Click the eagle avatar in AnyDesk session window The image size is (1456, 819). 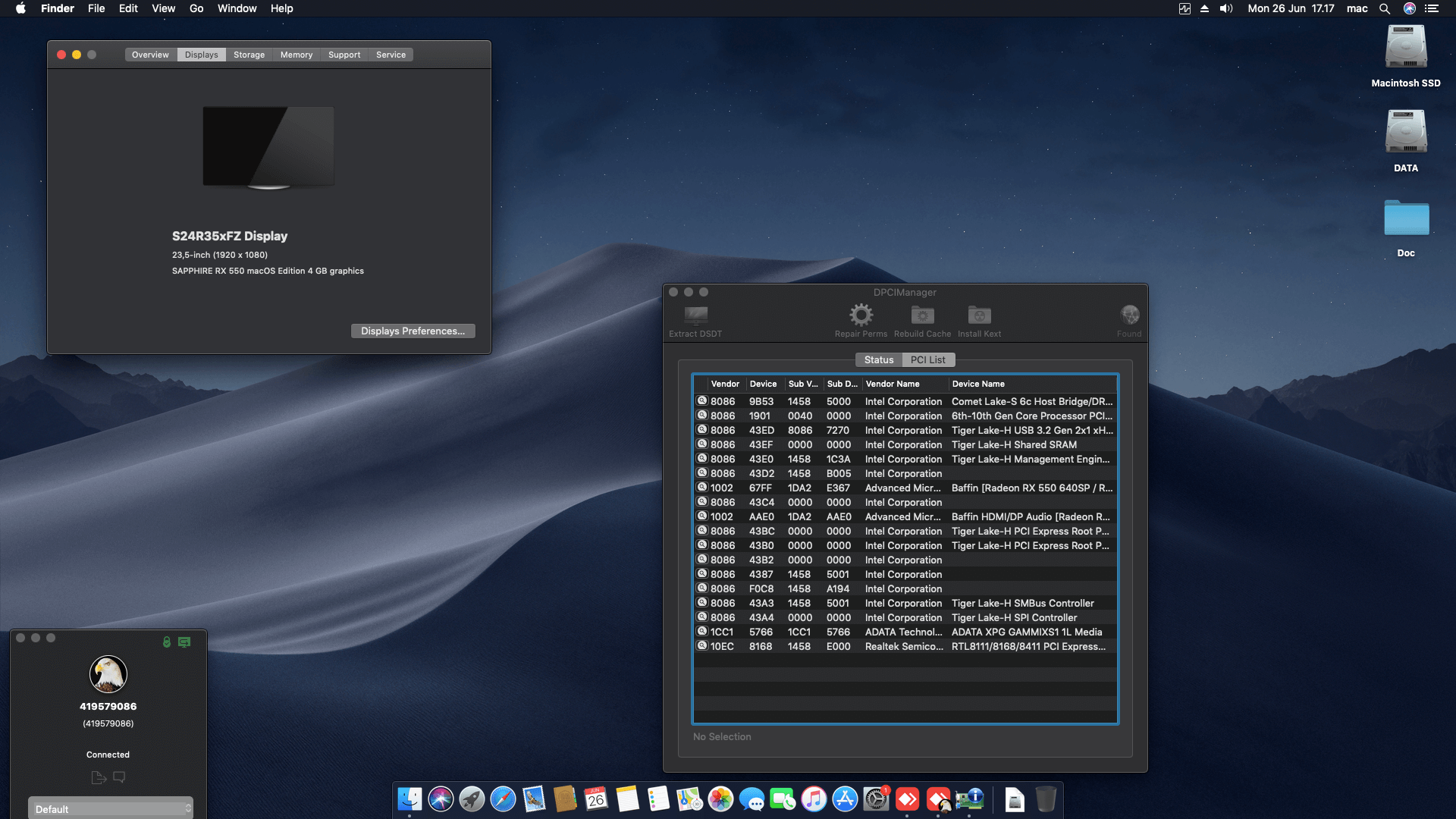tap(108, 674)
